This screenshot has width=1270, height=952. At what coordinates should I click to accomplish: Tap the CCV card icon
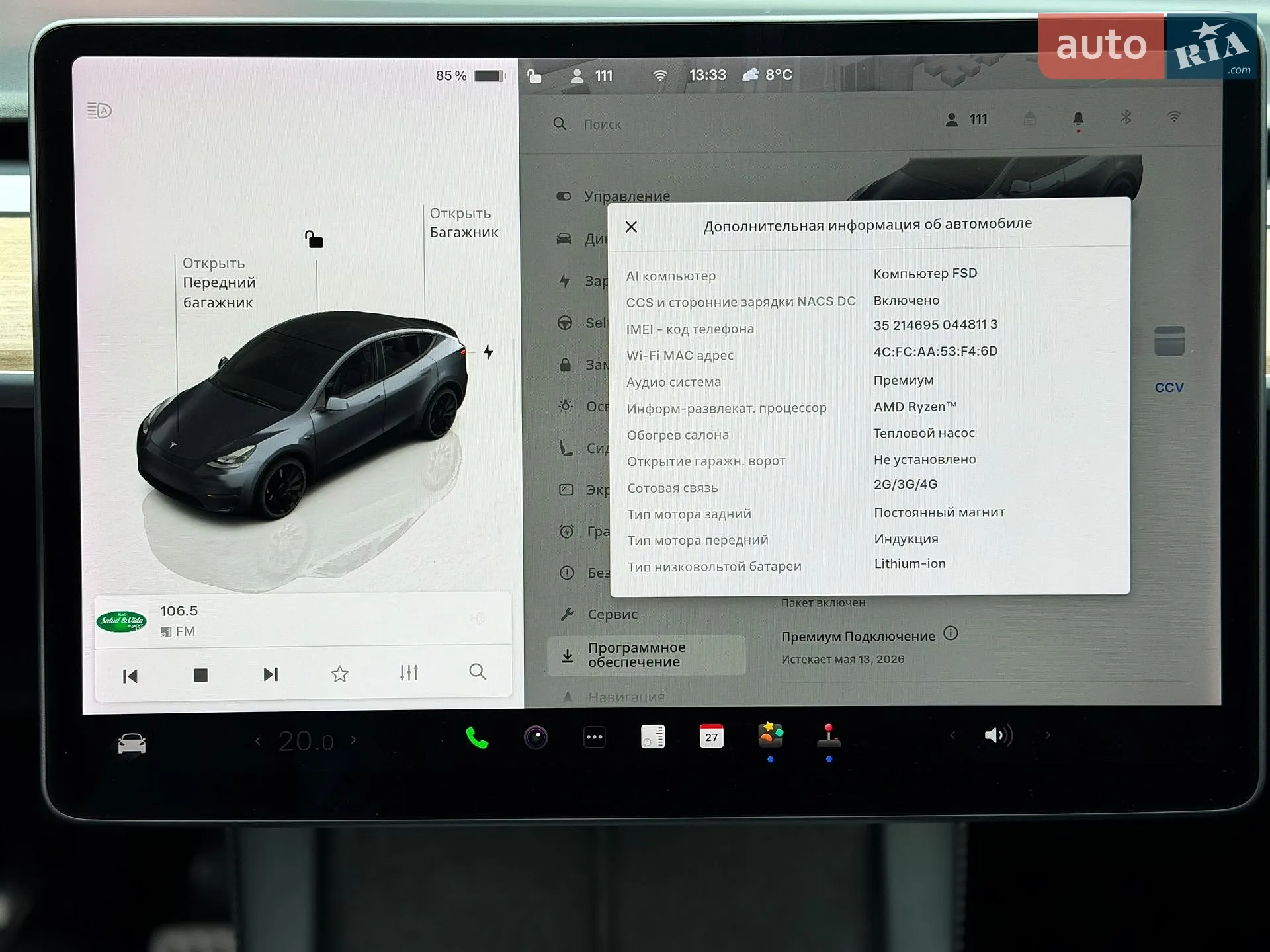click(x=1169, y=341)
